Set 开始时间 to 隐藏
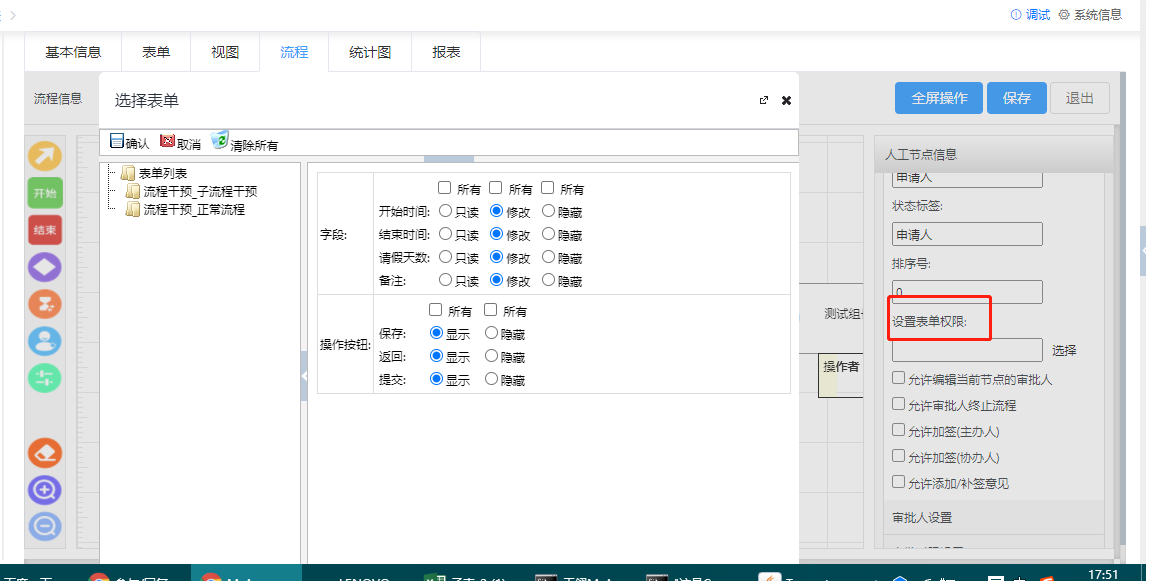Viewport: 1150px width, 581px height. (x=548, y=211)
